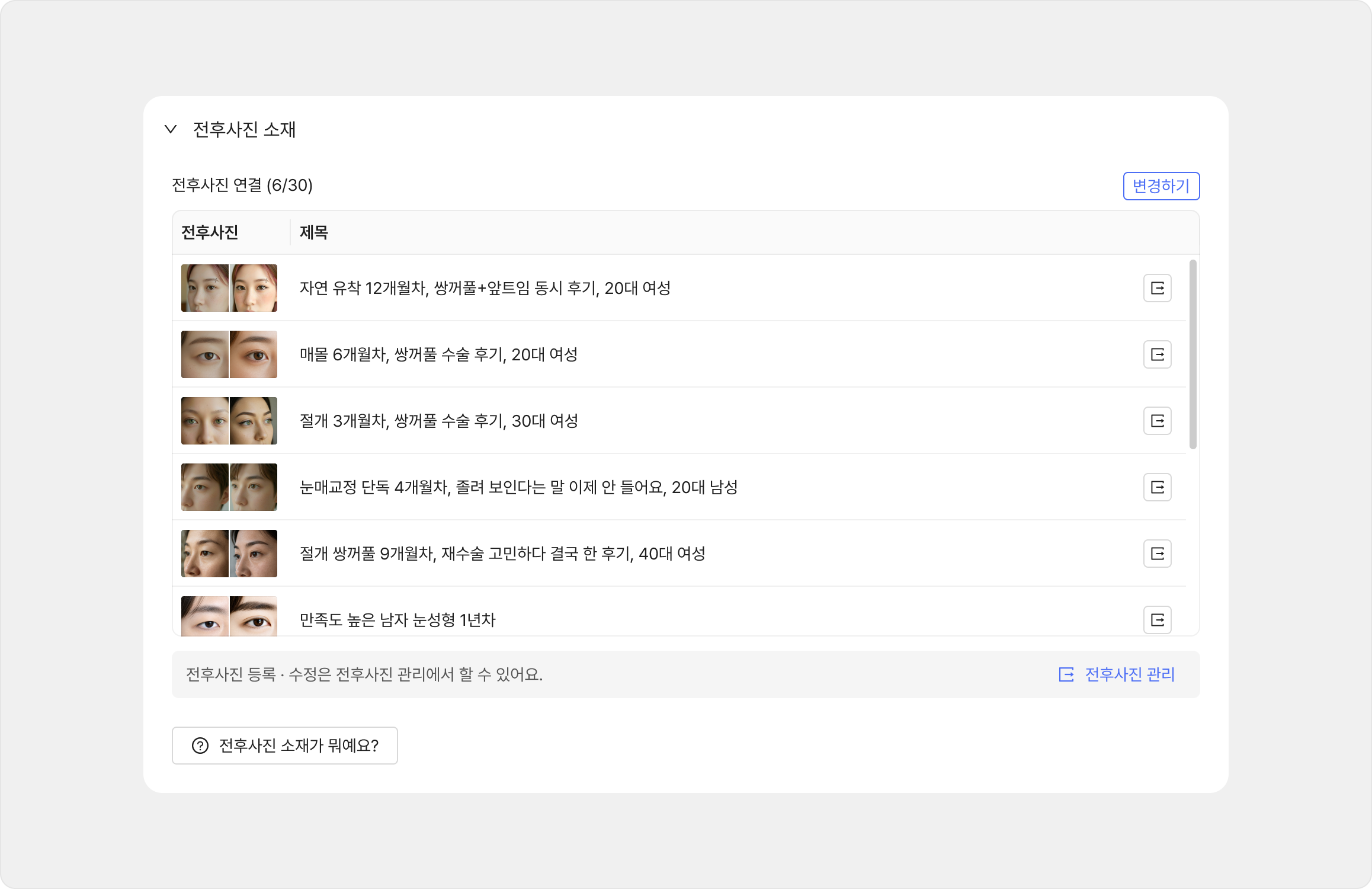Collapse the 전후사진 소재 section chevron
1372x889 pixels.
(171, 129)
